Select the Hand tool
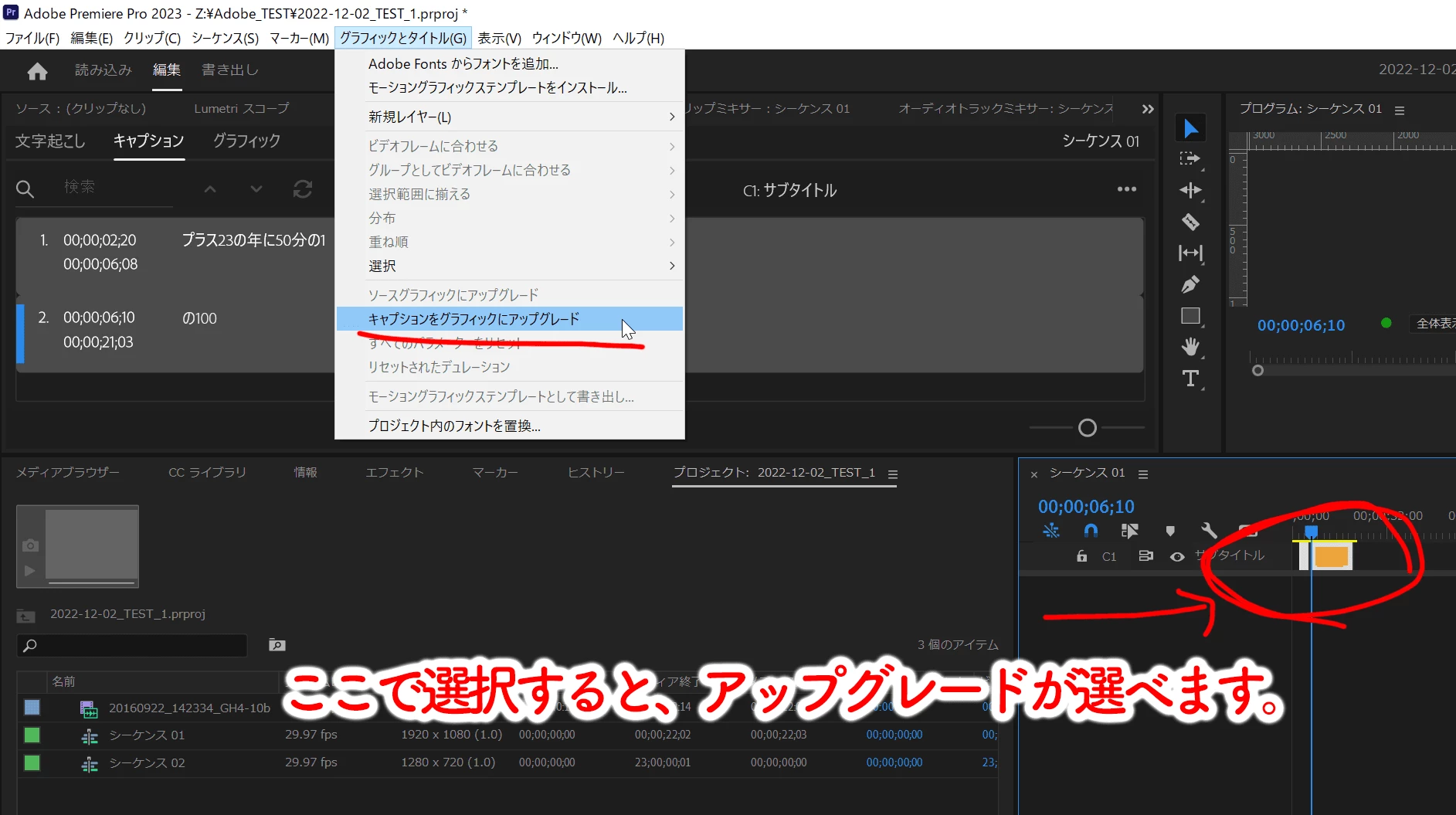The width and height of the screenshot is (1456, 815). pyautogui.click(x=1190, y=347)
